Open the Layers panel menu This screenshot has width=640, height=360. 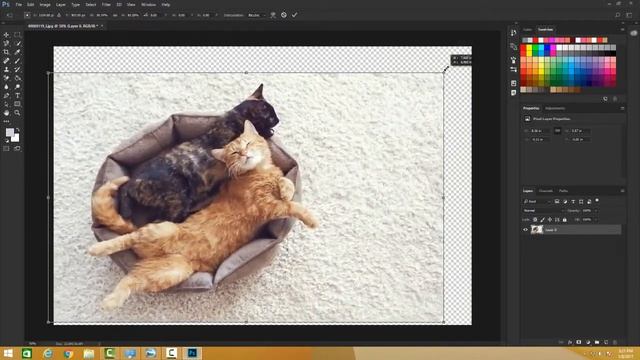click(622, 191)
